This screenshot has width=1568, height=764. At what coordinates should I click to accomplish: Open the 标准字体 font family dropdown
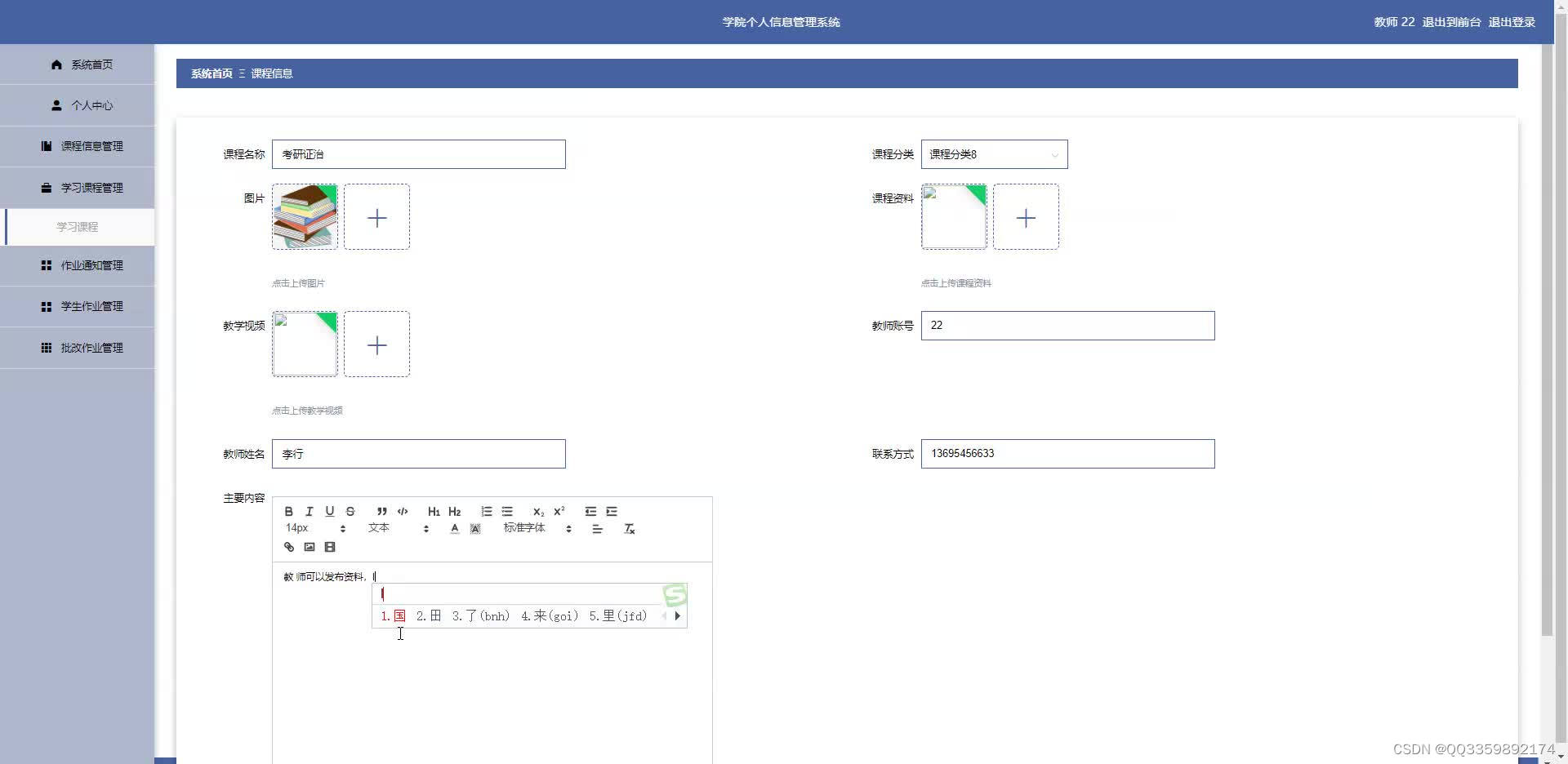(x=537, y=529)
